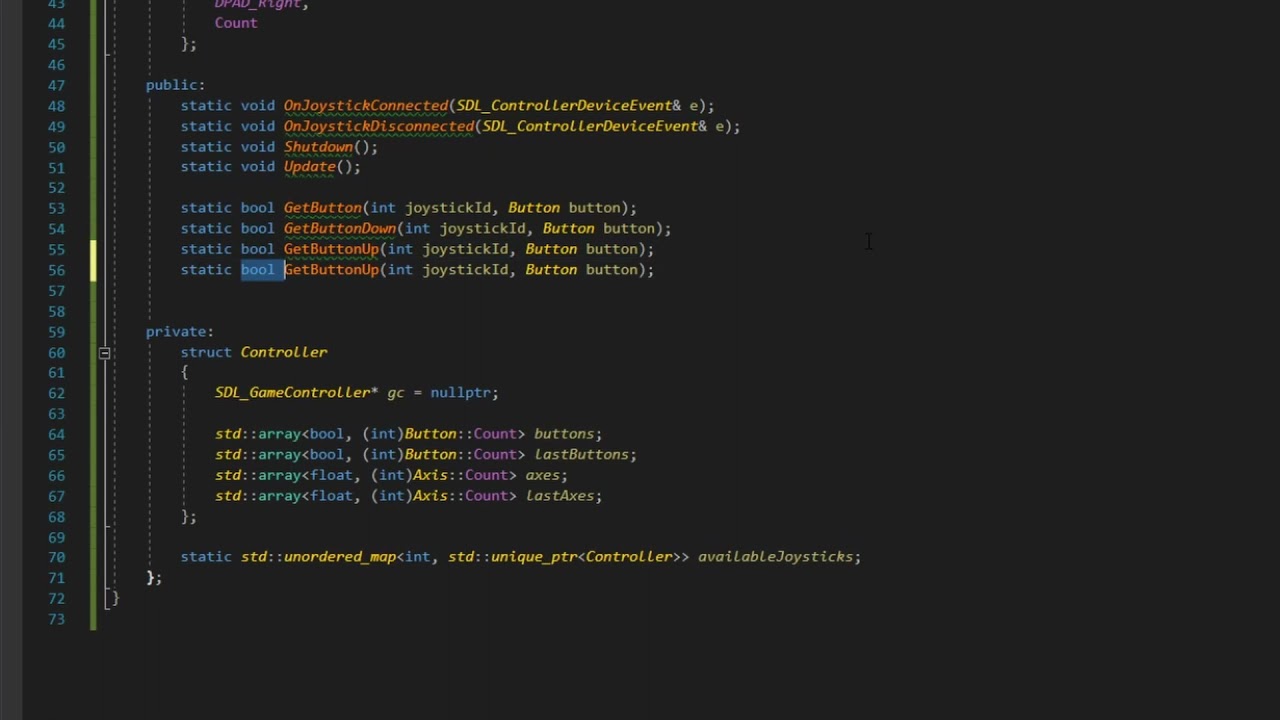Click line number 73 in the gutter

click(56, 619)
